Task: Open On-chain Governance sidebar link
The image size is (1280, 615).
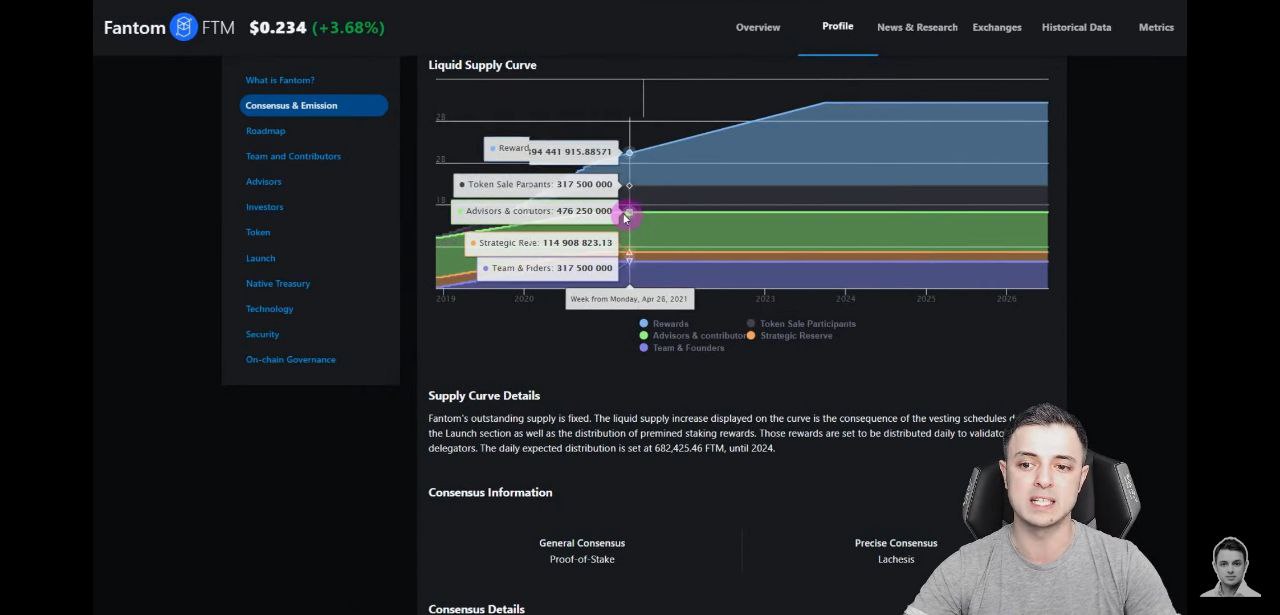Action: (x=291, y=360)
